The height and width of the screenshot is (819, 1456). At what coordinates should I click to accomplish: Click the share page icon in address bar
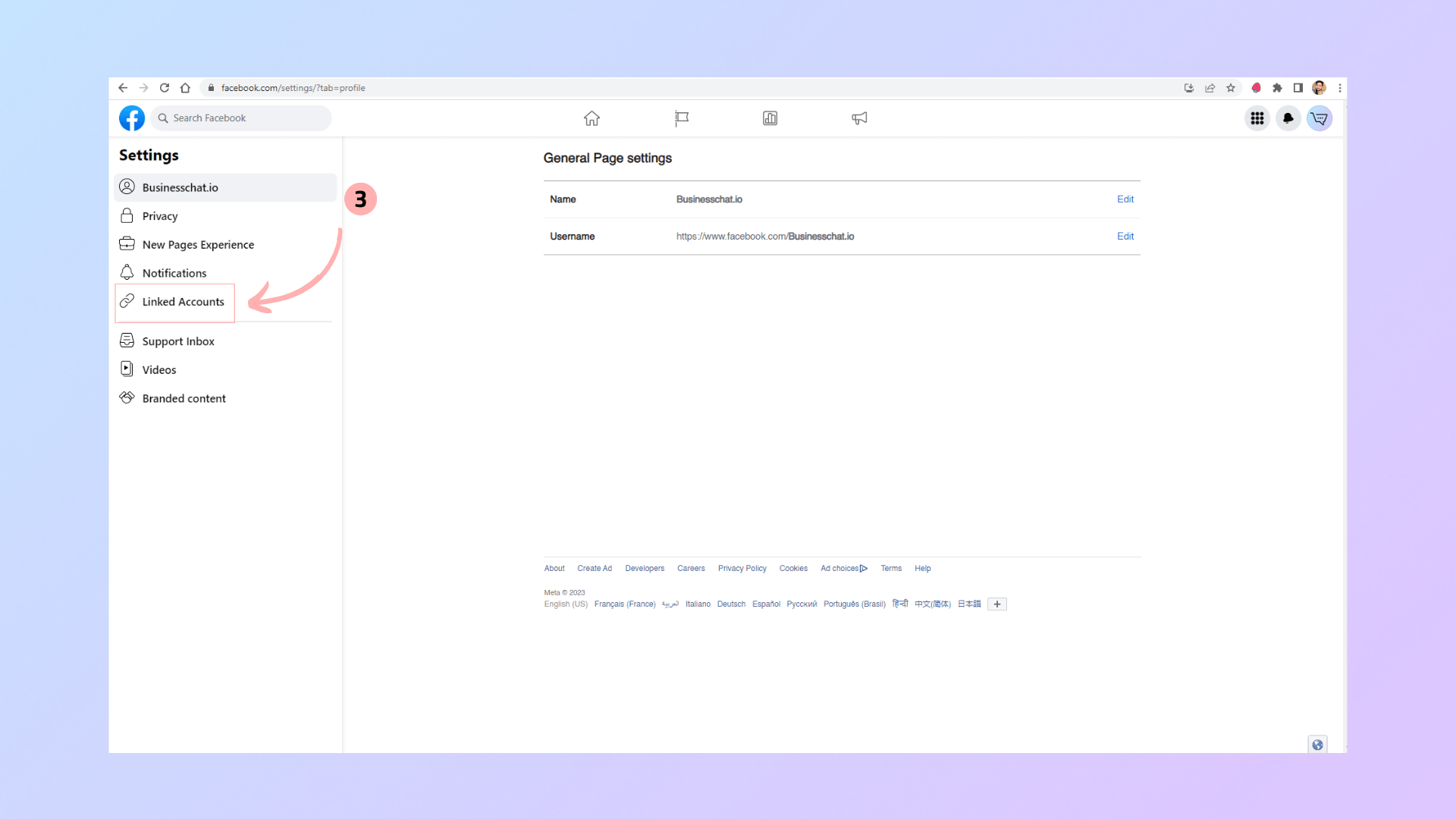(1210, 88)
